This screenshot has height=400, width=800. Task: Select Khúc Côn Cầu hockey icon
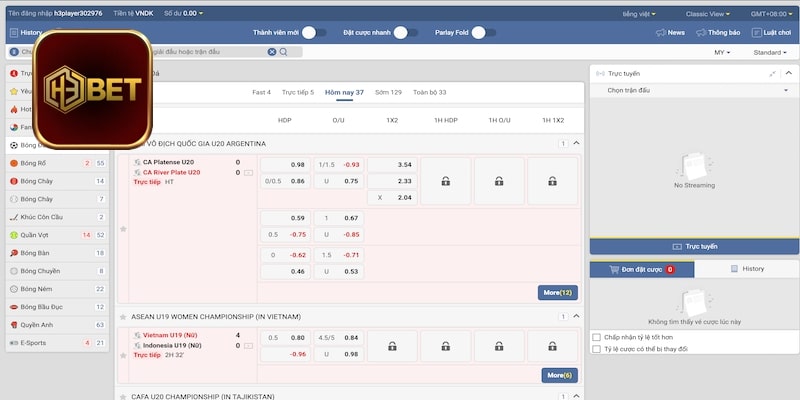[x=14, y=217]
